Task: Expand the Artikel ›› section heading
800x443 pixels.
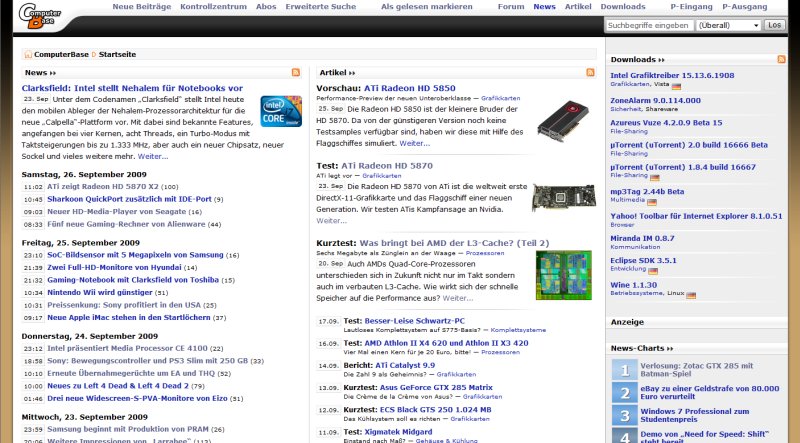Action: click(x=337, y=72)
